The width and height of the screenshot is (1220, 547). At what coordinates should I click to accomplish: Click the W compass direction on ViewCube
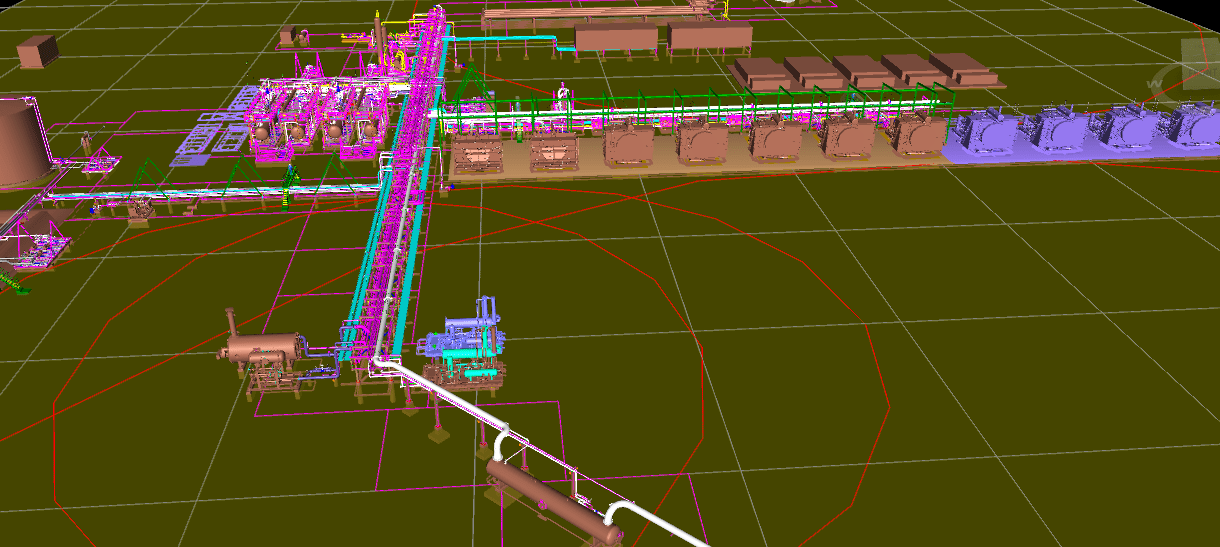1157,81
